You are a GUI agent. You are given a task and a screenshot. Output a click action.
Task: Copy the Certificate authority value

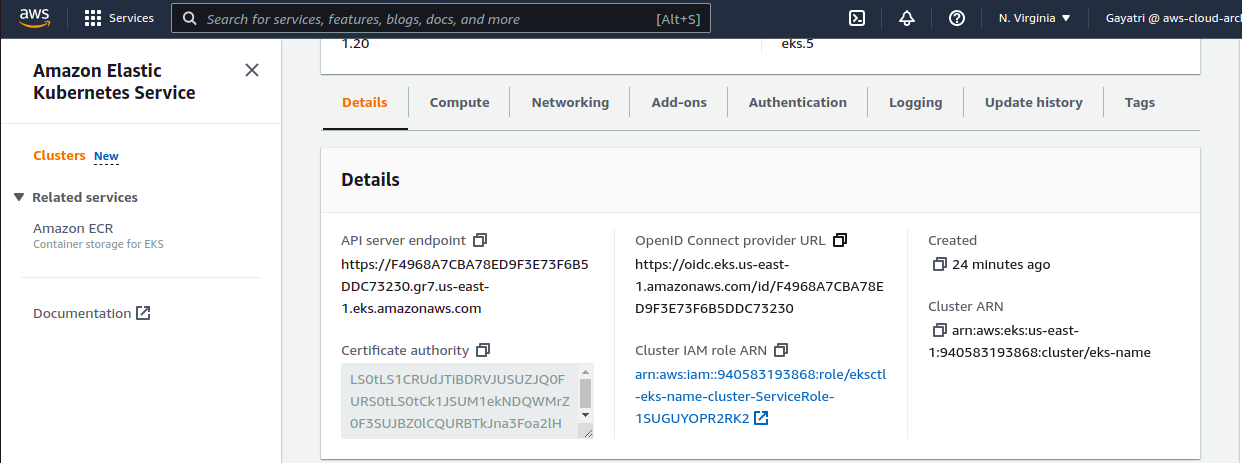(483, 350)
